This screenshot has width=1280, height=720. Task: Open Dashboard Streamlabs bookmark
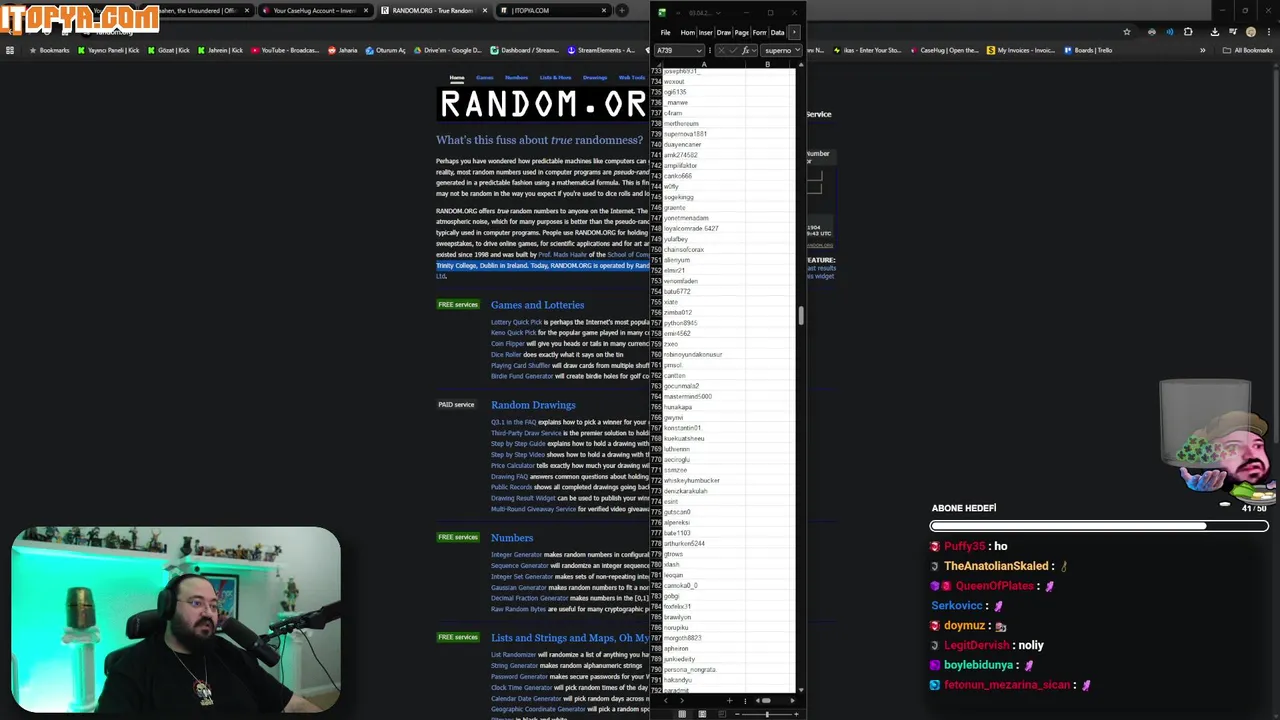pos(524,50)
